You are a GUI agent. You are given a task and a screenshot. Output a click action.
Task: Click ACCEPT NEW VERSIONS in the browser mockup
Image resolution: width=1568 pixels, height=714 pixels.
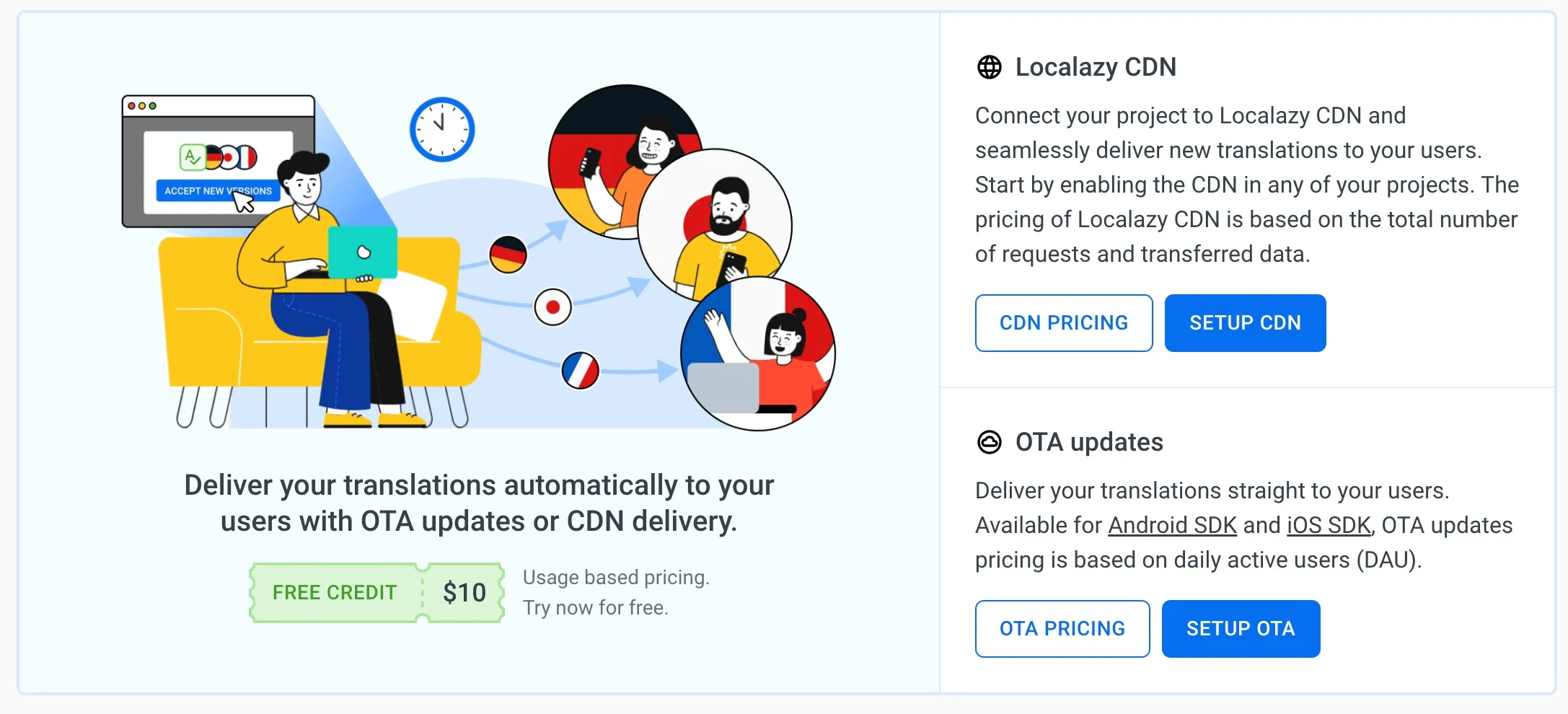tap(217, 191)
